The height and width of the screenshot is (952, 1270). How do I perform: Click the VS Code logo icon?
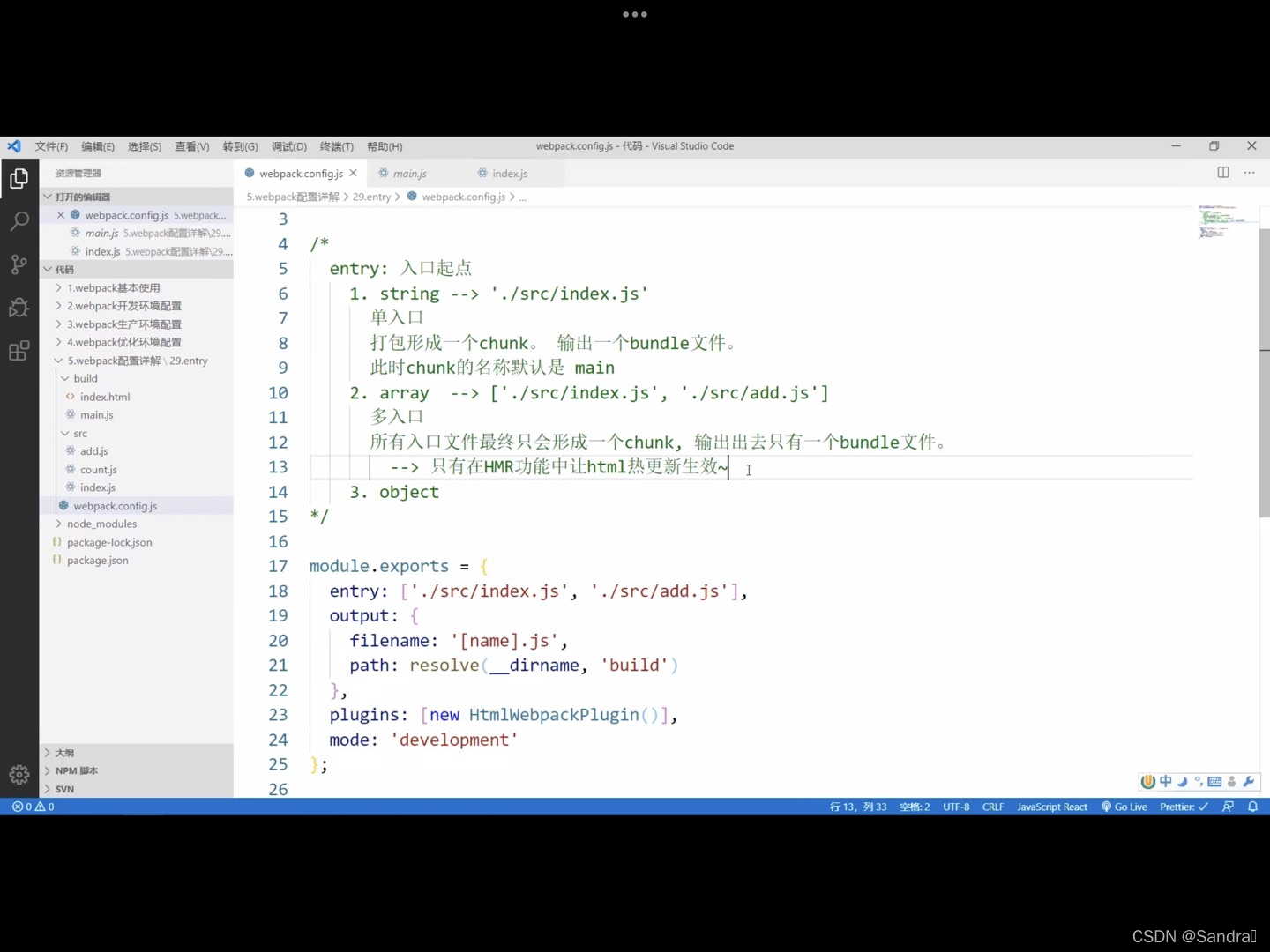point(14,146)
